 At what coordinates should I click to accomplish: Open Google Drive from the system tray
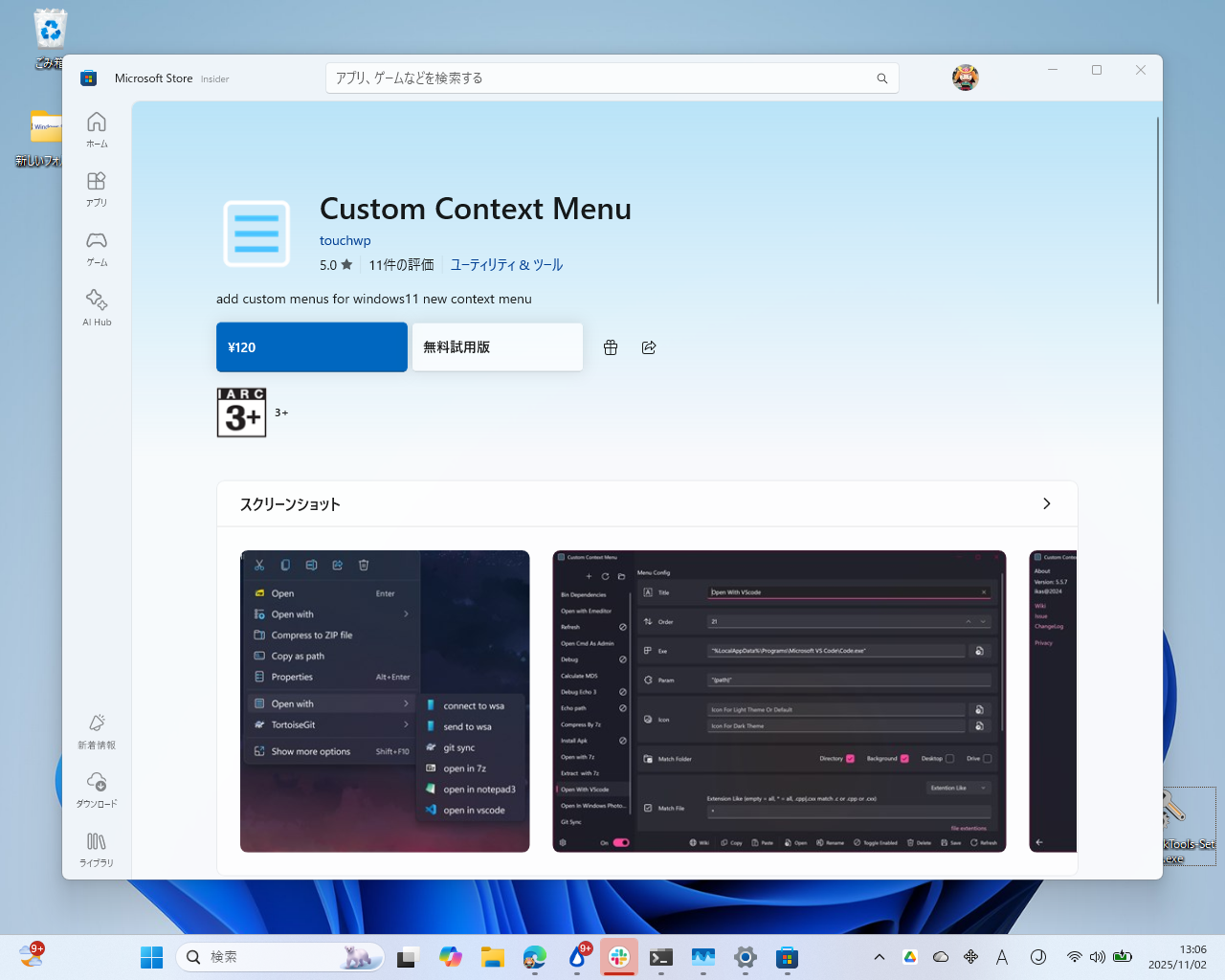910,957
